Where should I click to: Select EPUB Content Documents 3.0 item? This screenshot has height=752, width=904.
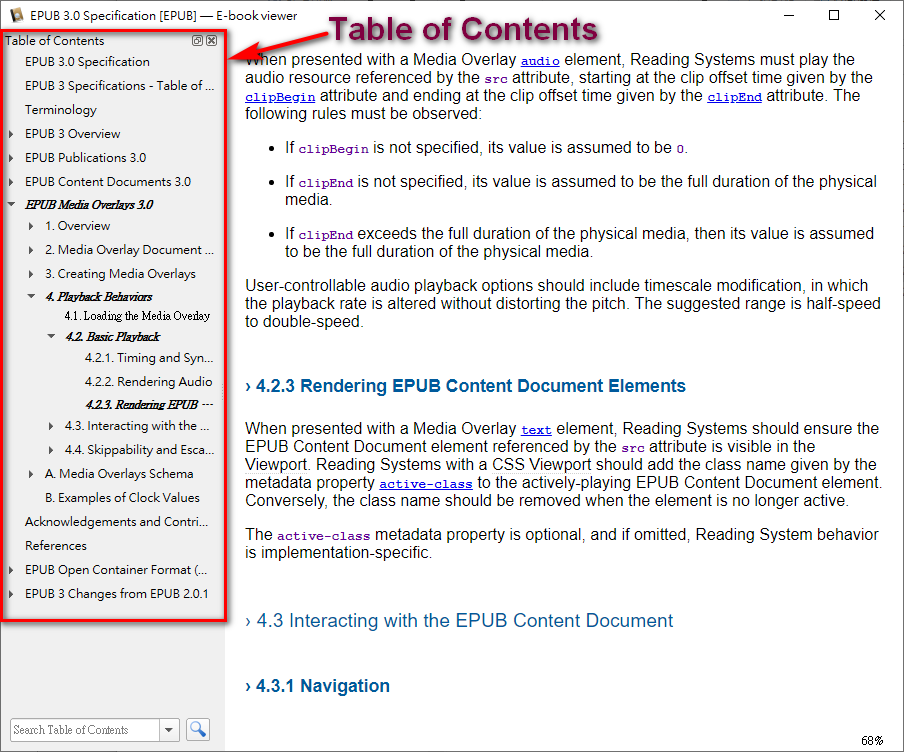coord(108,182)
